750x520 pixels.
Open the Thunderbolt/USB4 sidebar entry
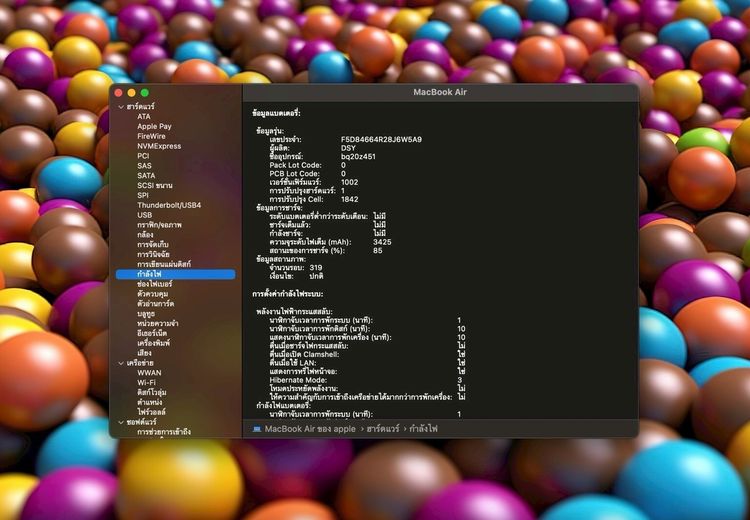tap(169, 205)
